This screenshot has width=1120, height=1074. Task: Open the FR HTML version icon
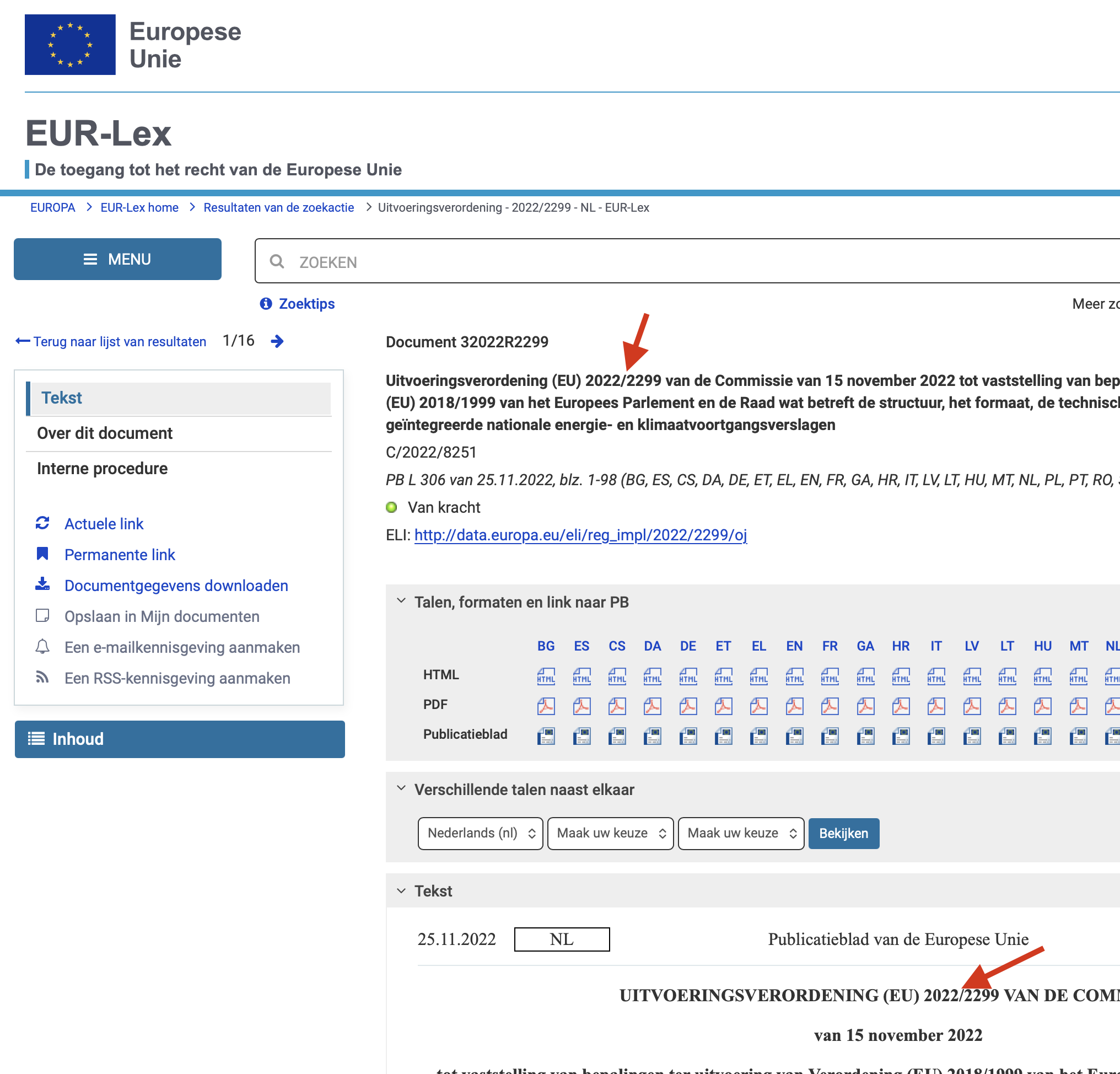(830, 676)
